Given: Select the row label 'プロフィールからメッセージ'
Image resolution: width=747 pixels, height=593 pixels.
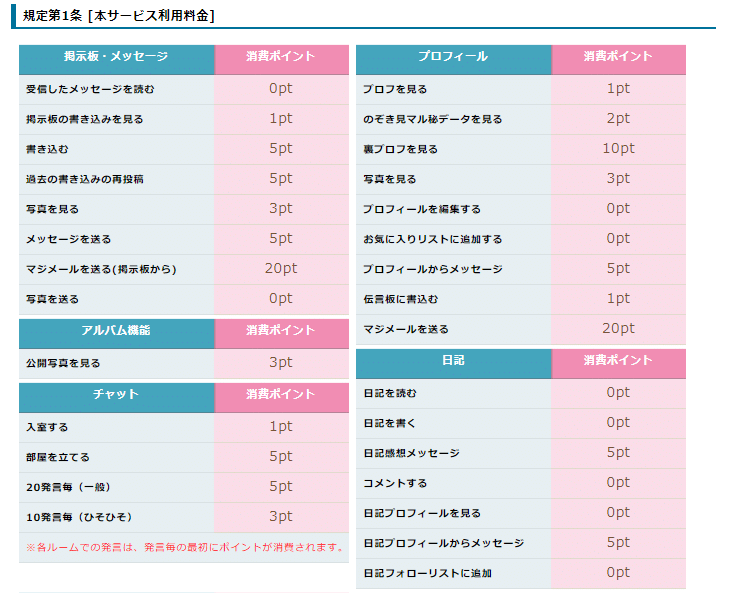Looking at the screenshot, I should 433,269.
